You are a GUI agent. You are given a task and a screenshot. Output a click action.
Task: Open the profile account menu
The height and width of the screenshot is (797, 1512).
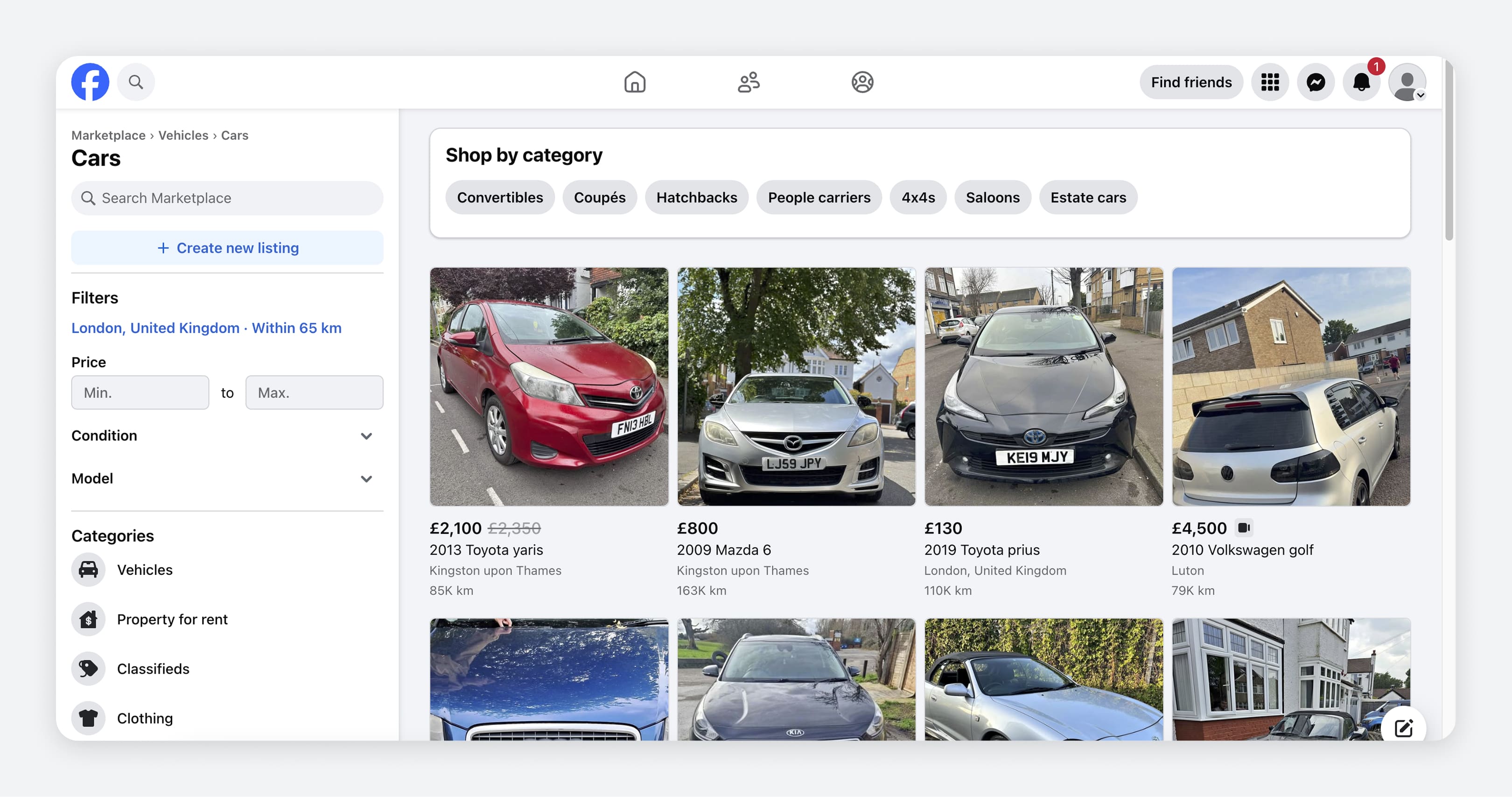coord(1407,82)
